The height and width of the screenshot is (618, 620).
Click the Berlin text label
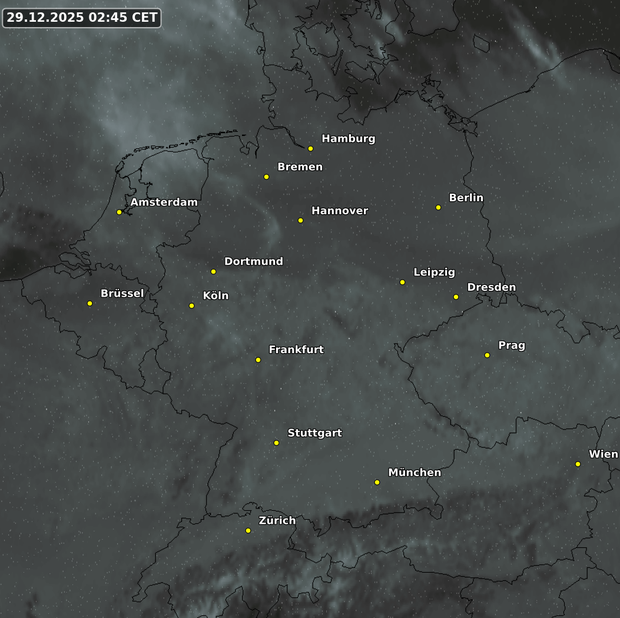tap(466, 198)
